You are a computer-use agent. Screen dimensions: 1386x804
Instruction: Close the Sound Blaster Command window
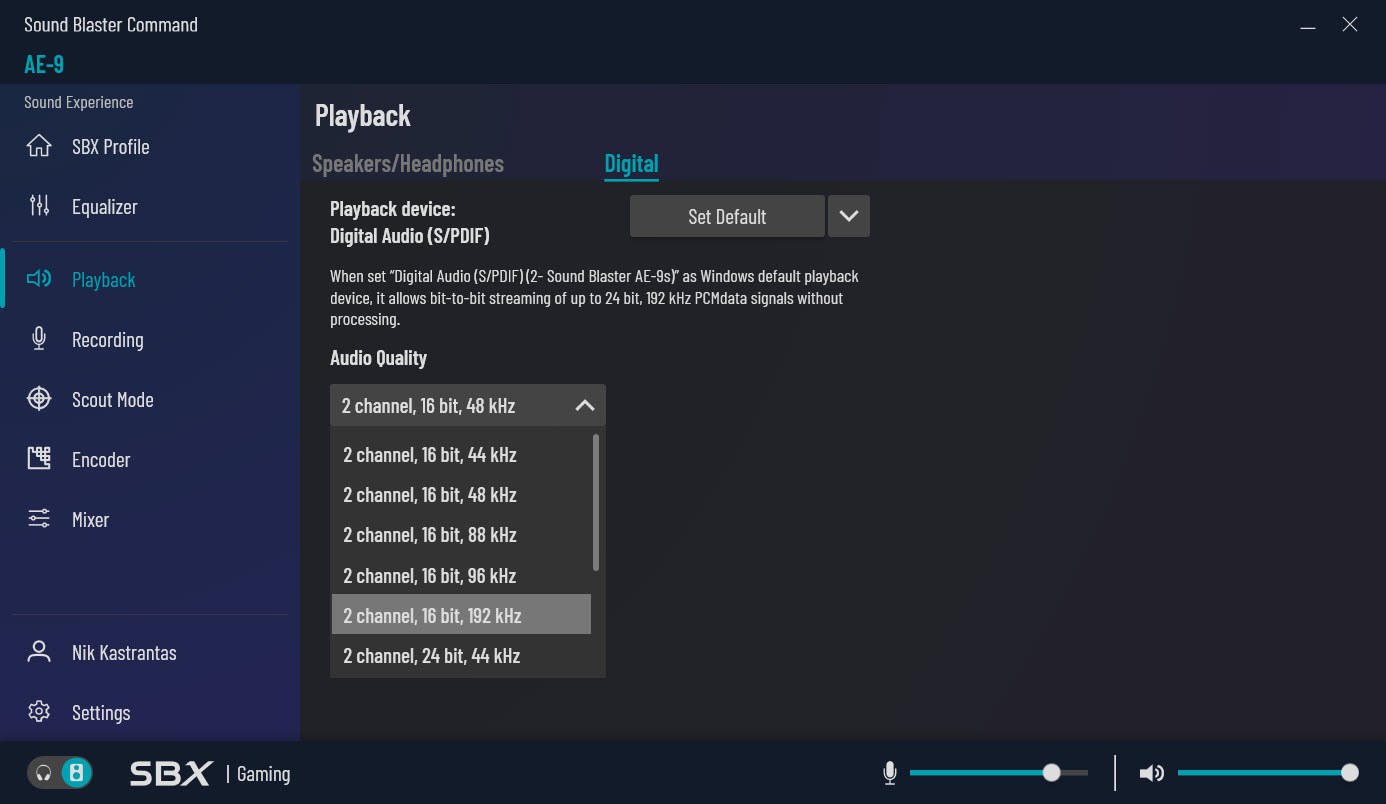[1350, 25]
